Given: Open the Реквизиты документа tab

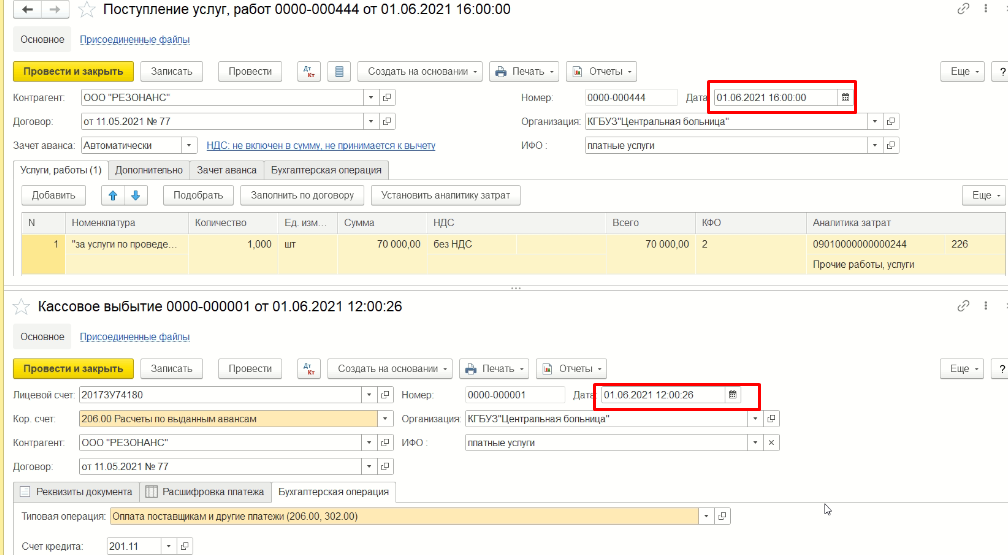Looking at the screenshot, I should [x=77, y=492].
